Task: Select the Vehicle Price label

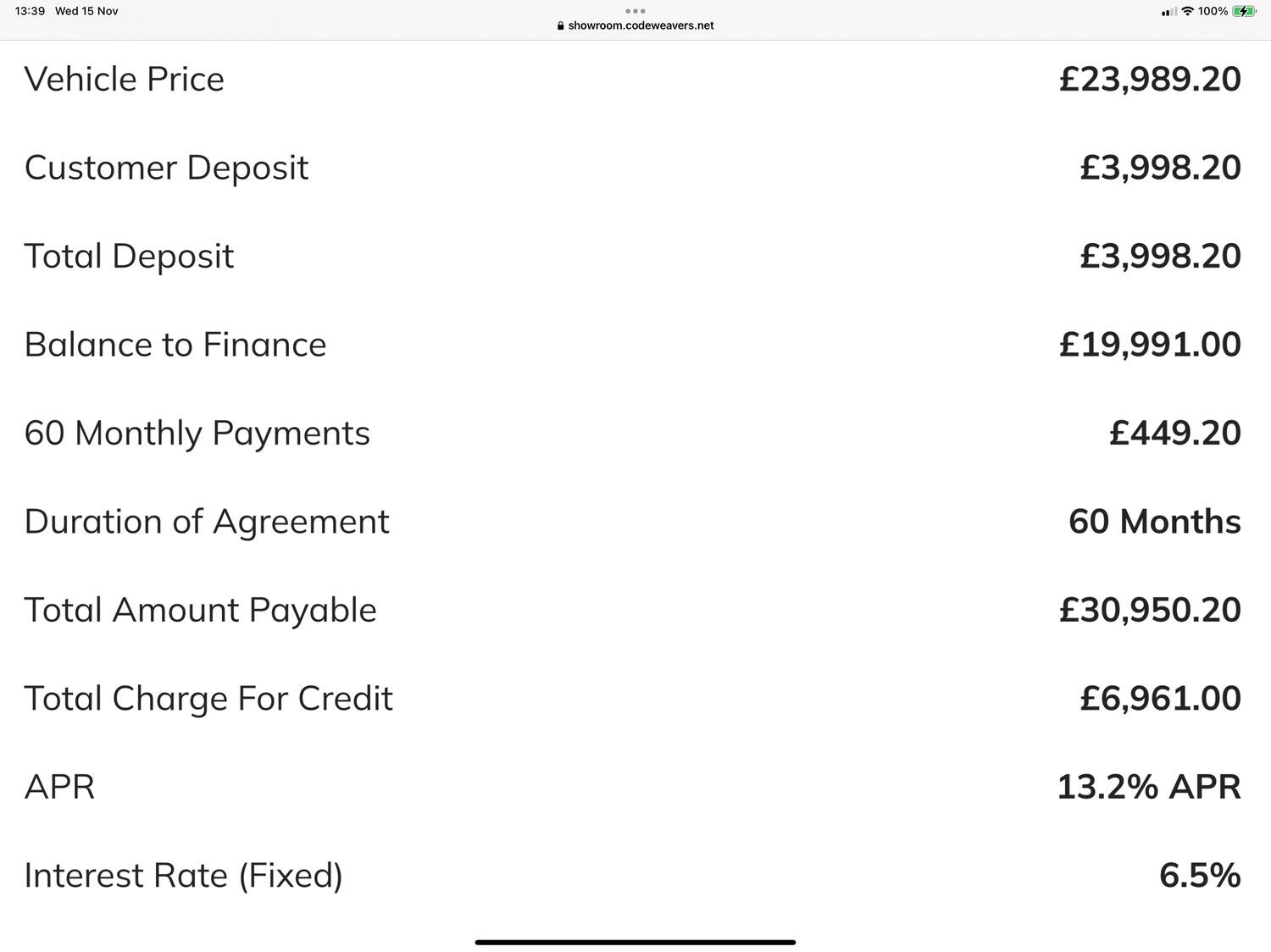Action: (x=125, y=79)
